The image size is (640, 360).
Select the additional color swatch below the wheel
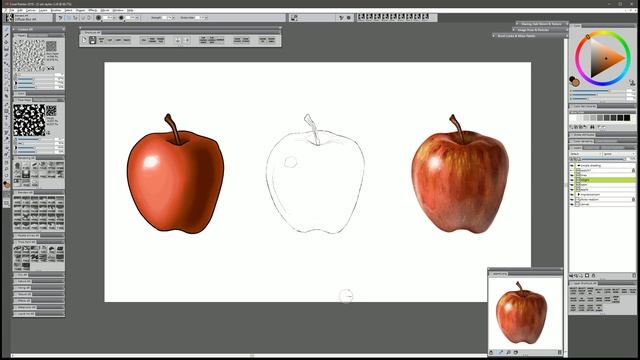click(x=576, y=83)
